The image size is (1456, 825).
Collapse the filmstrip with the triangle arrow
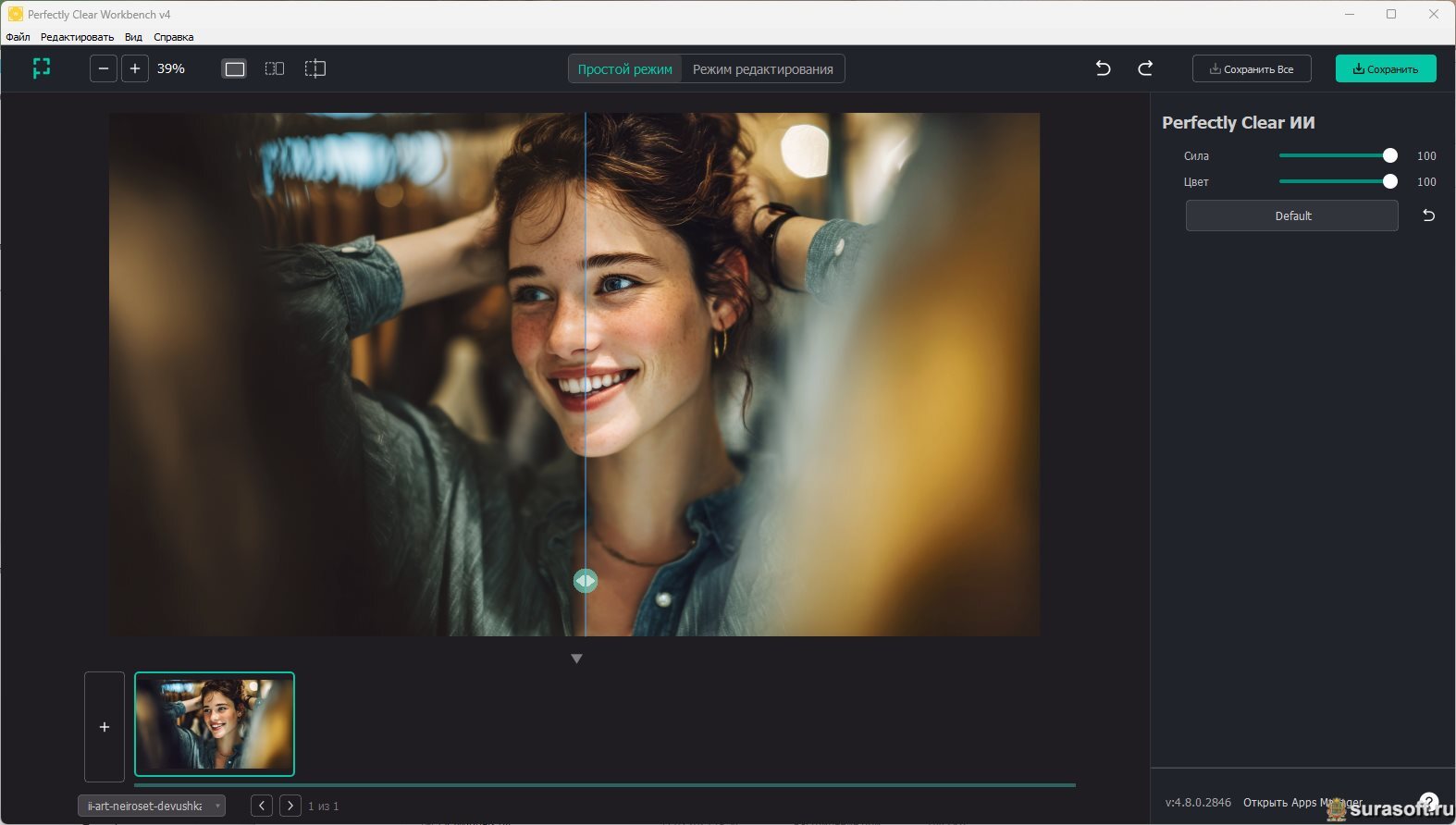click(x=576, y=659)
